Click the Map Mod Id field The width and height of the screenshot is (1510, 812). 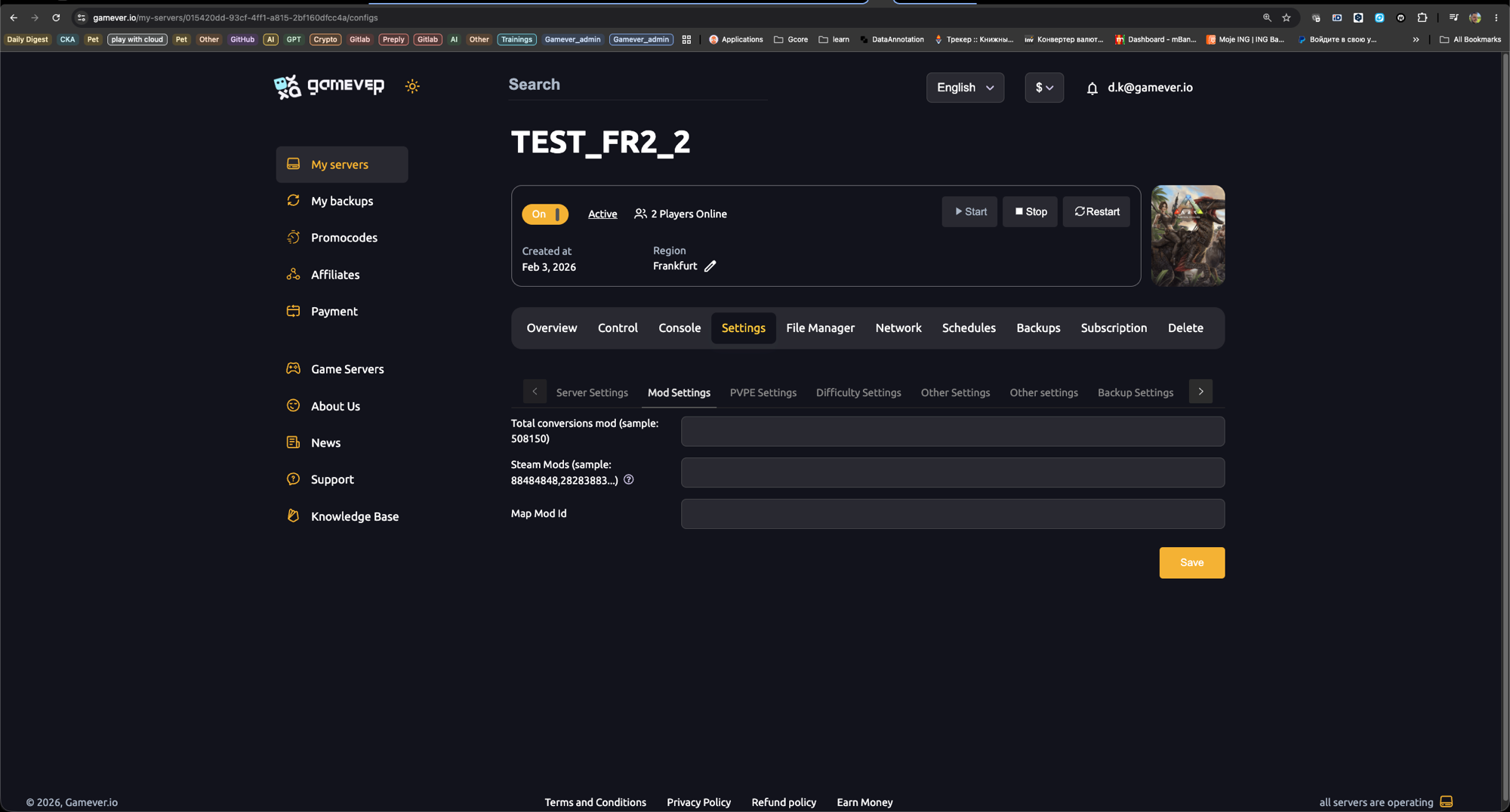tap(953, 514)
